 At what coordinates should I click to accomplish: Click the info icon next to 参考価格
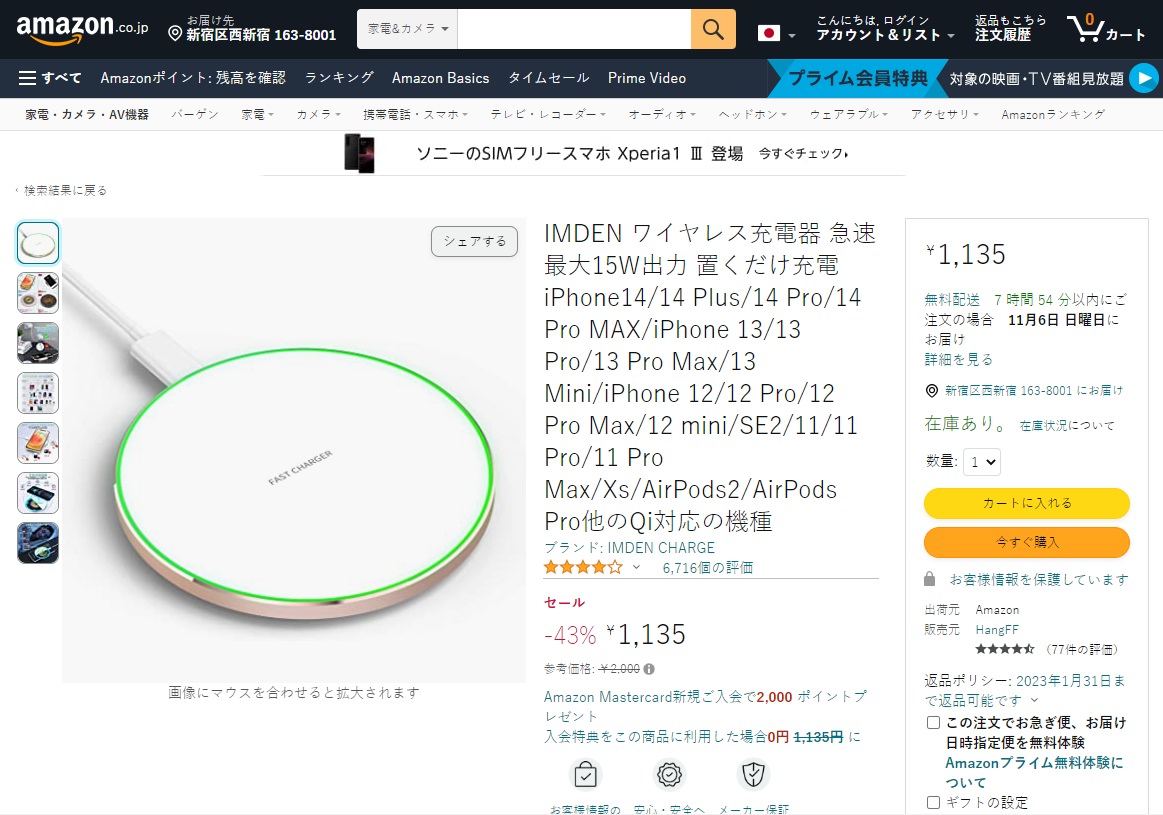pyautogui.click(x=648, y=669)
